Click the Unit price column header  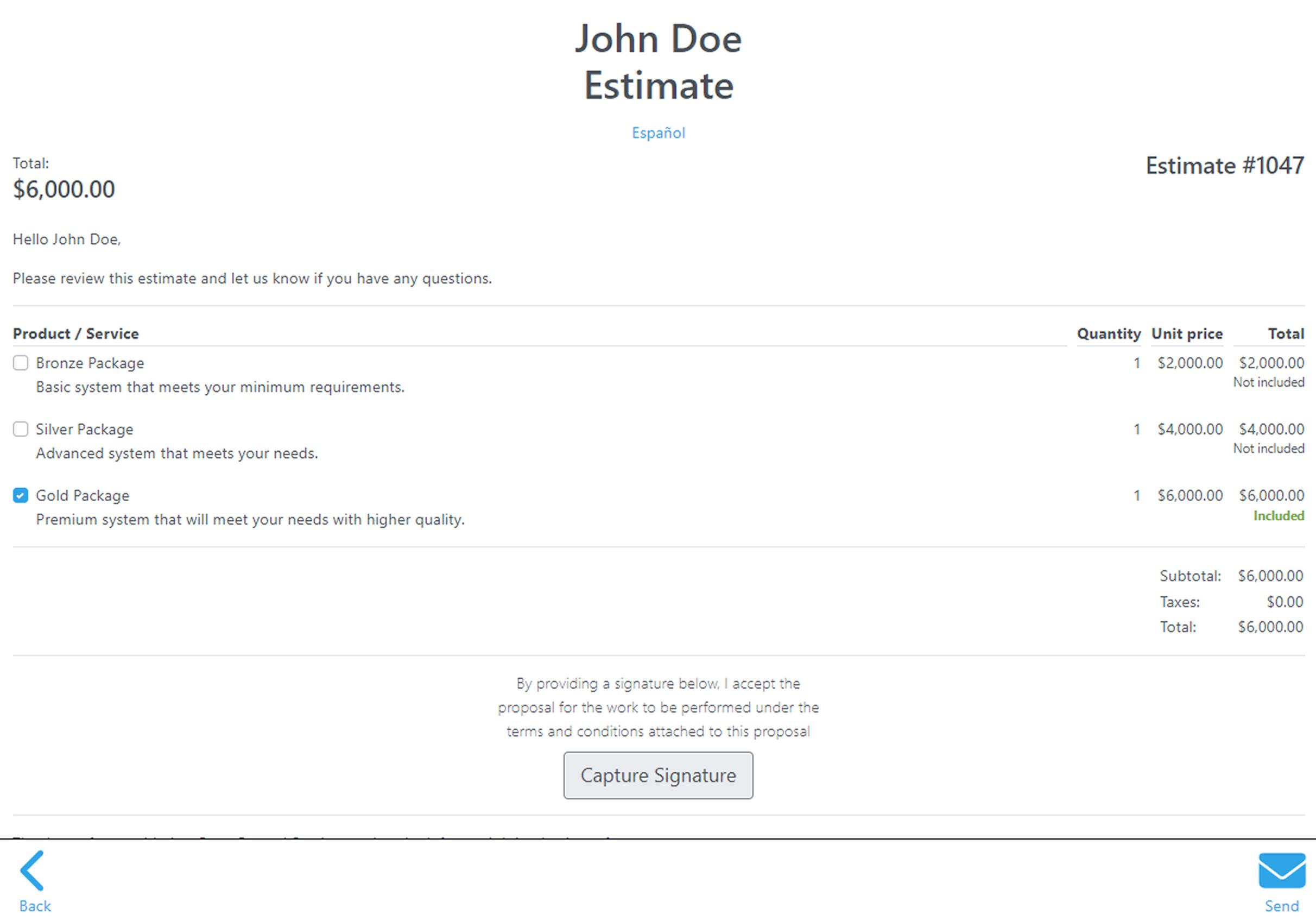point(1187,334)
